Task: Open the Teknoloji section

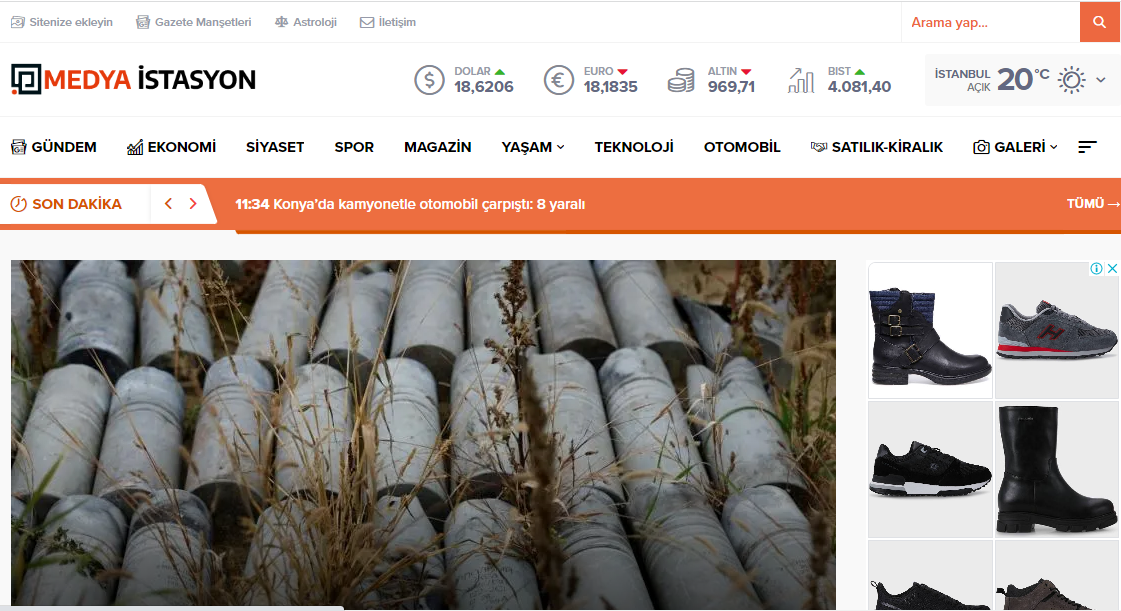Action: tap(634, 147)
